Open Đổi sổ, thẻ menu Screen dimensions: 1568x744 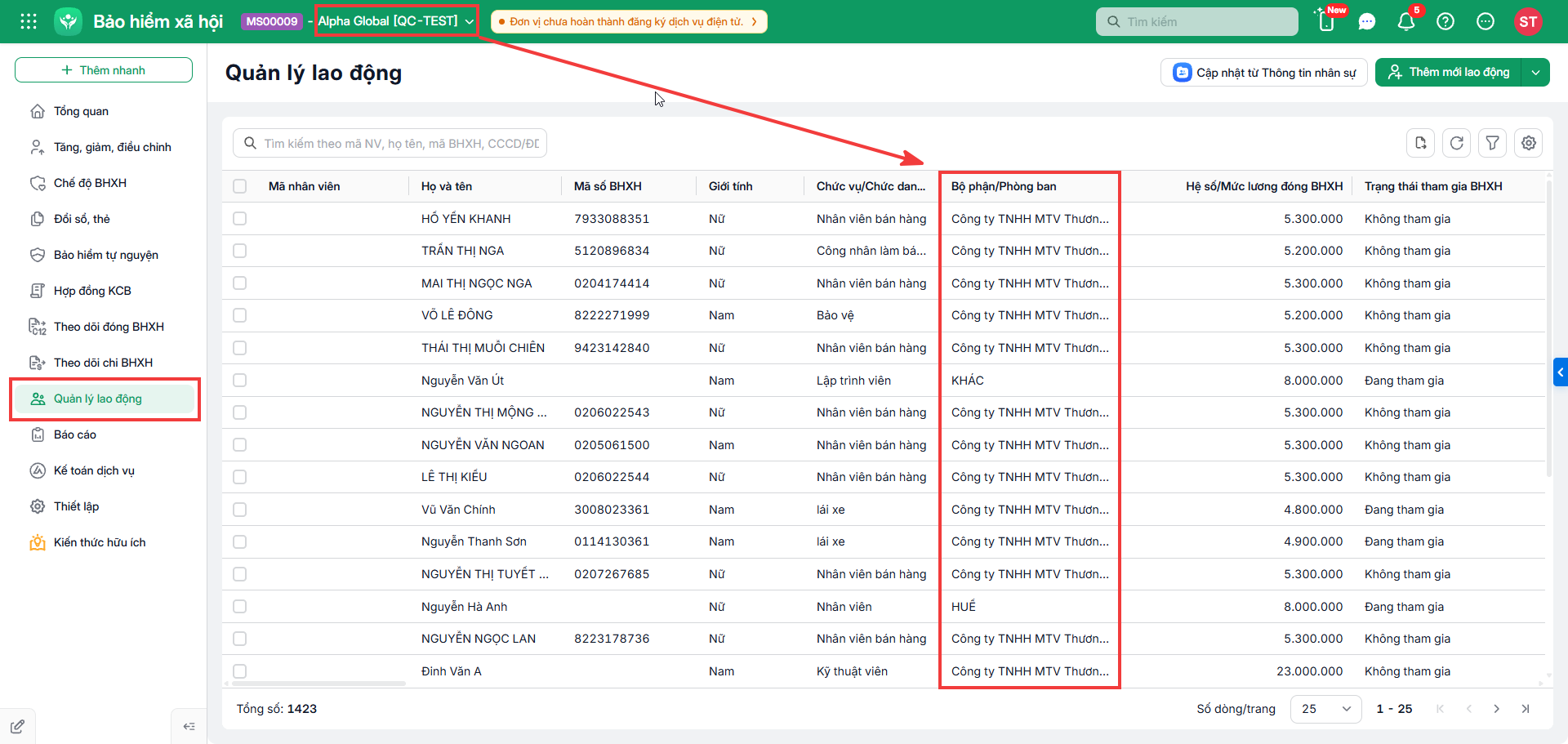104,219
